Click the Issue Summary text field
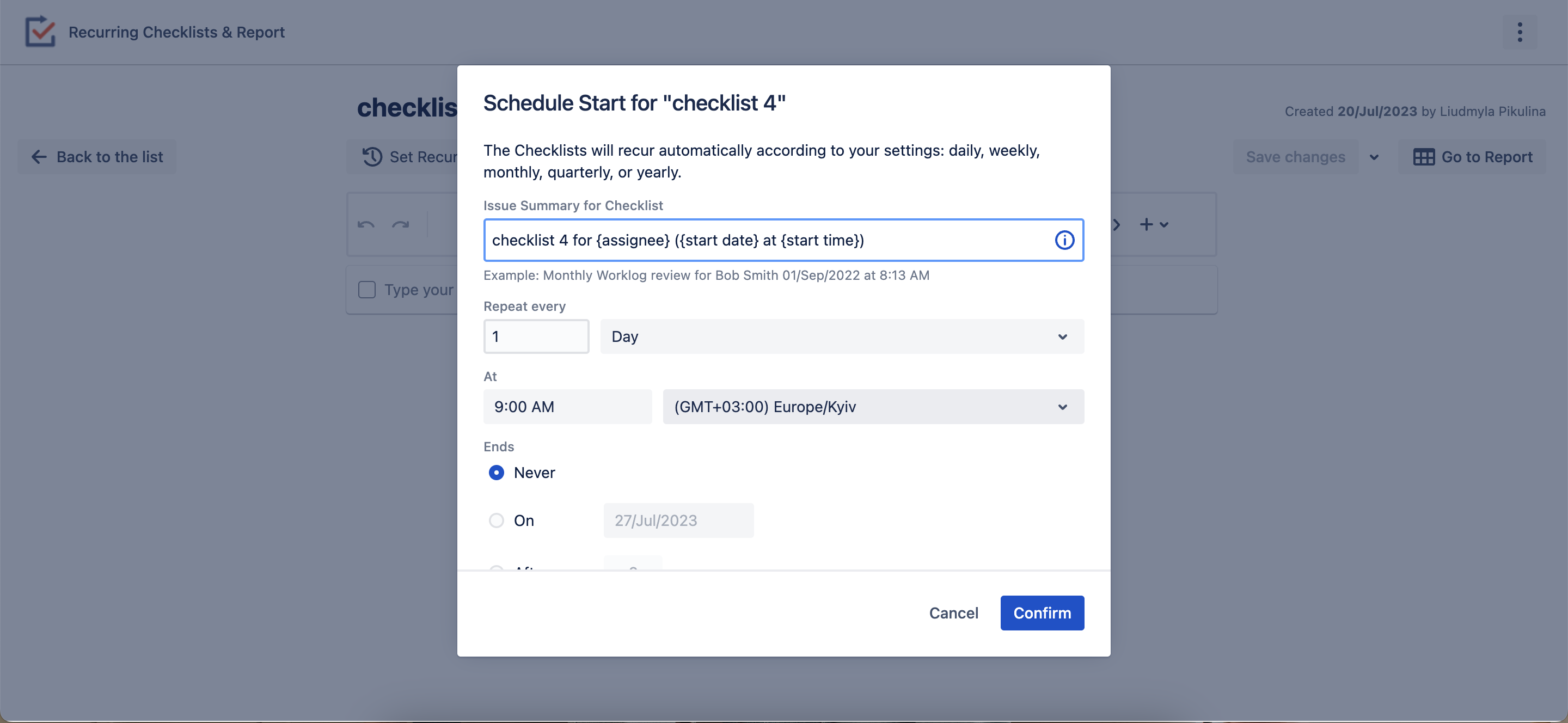The image size is (1568, 723). click(767, 241)
